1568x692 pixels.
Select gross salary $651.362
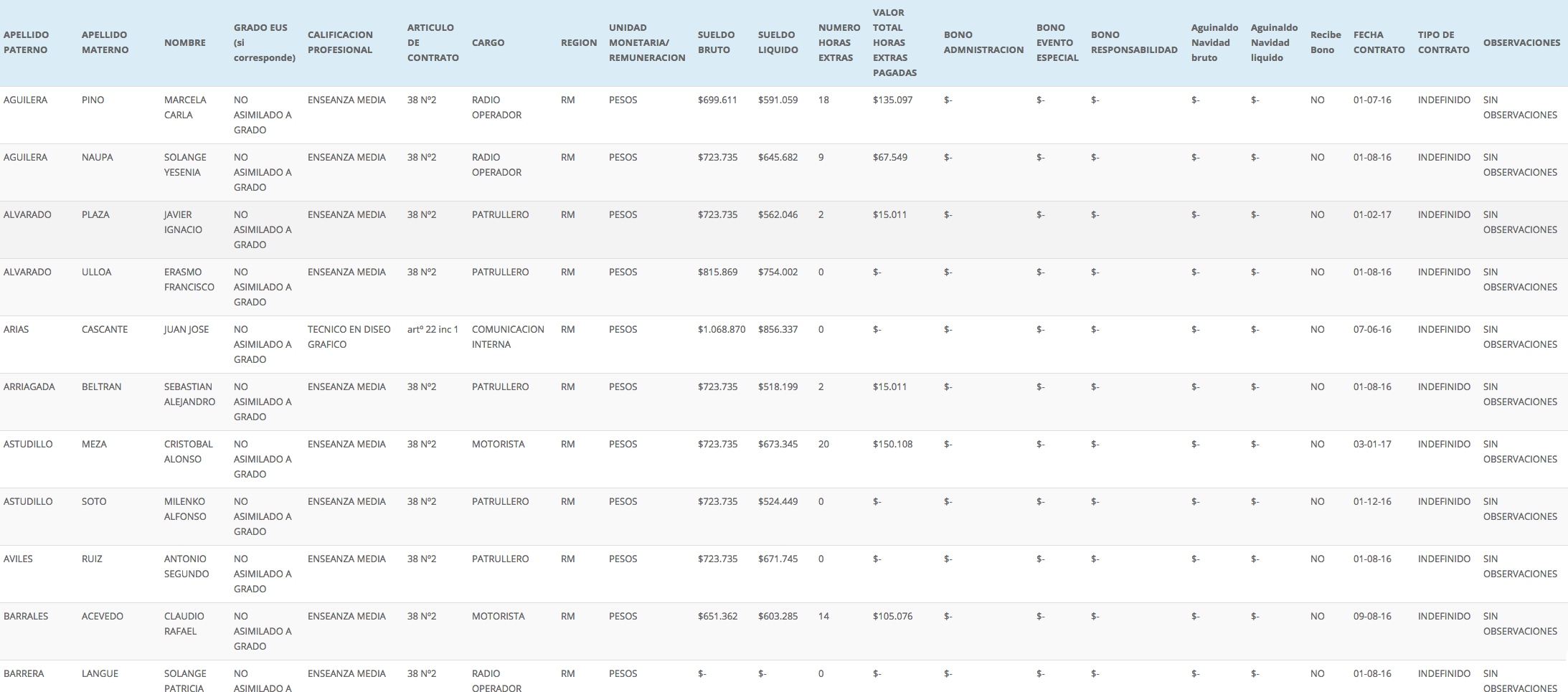[717, 617]
